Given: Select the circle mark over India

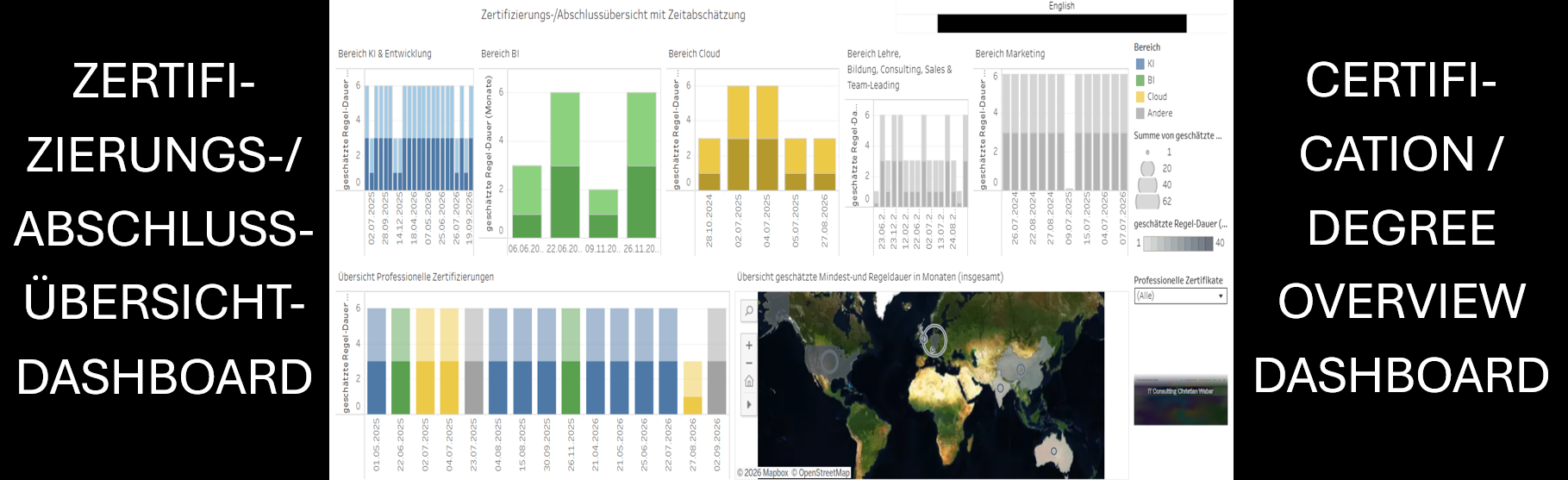Looking at the screenshot, I should 1000,388.
